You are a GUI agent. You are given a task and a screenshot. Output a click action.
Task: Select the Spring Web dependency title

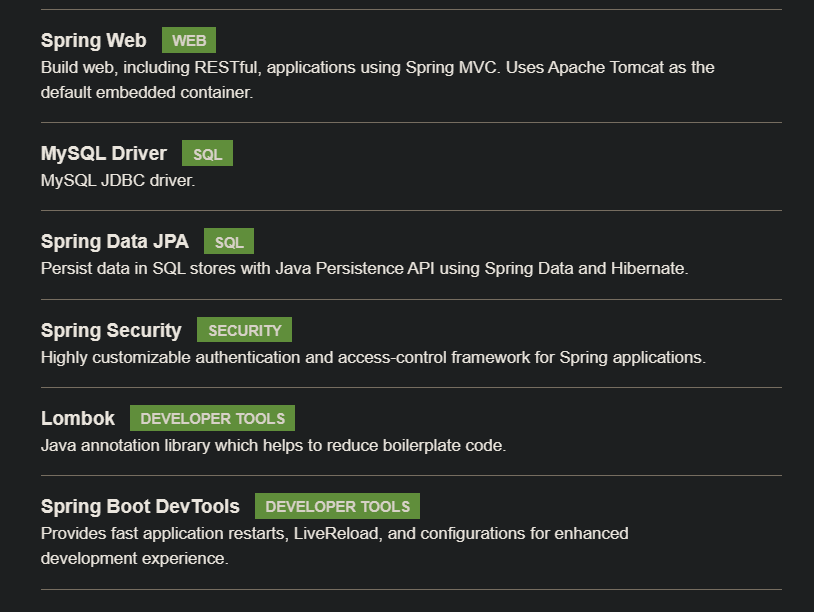(x=93, y=40)
